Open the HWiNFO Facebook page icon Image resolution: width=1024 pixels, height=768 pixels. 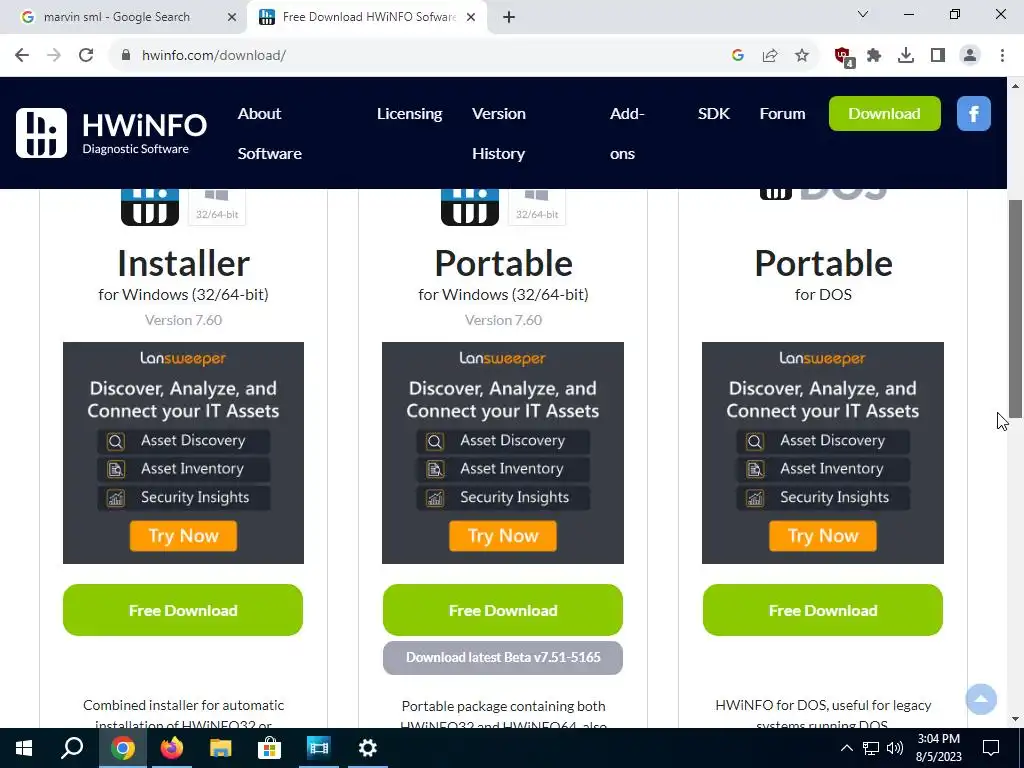(973, 114)
